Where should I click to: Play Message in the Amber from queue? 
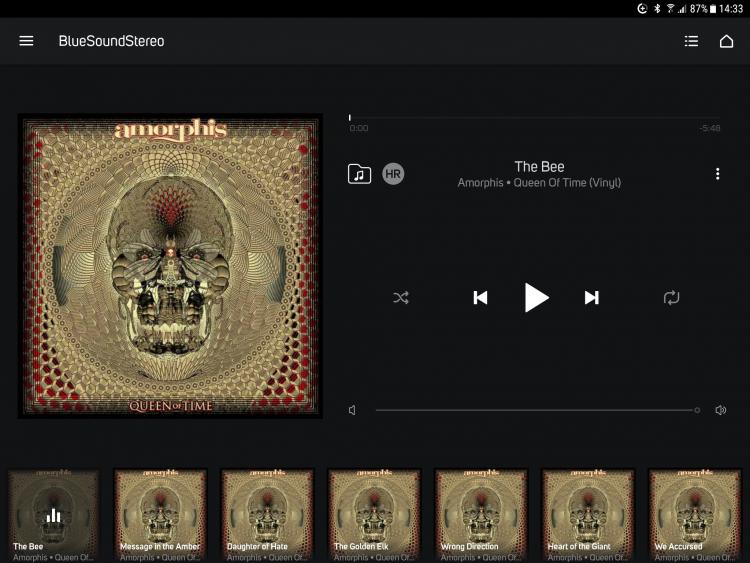[160, 515]
